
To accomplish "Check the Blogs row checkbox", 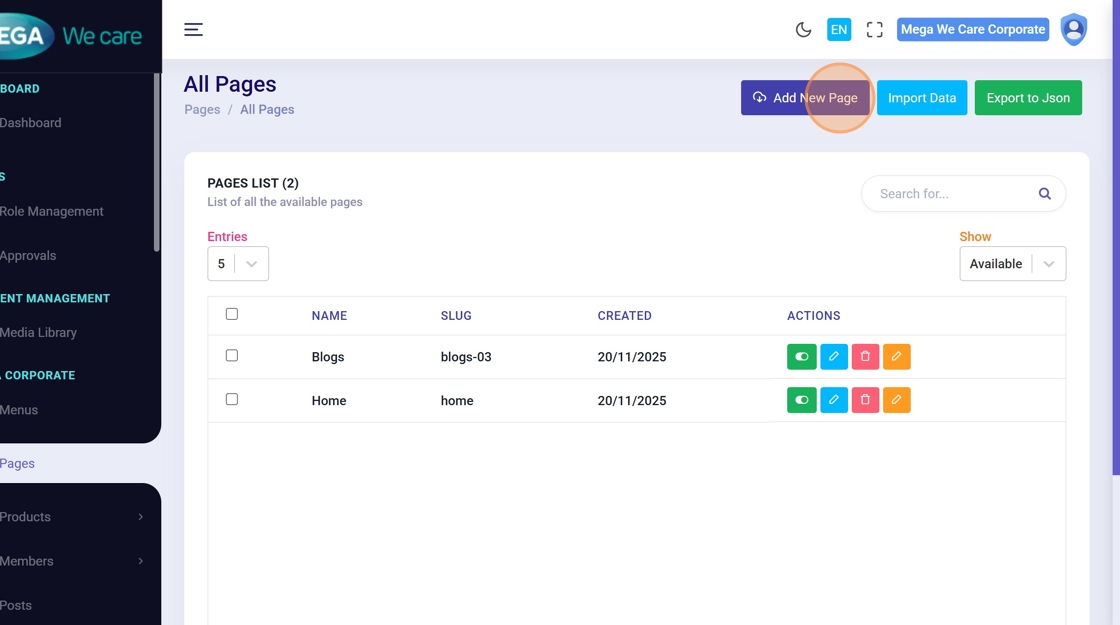I will coord(232,356).
